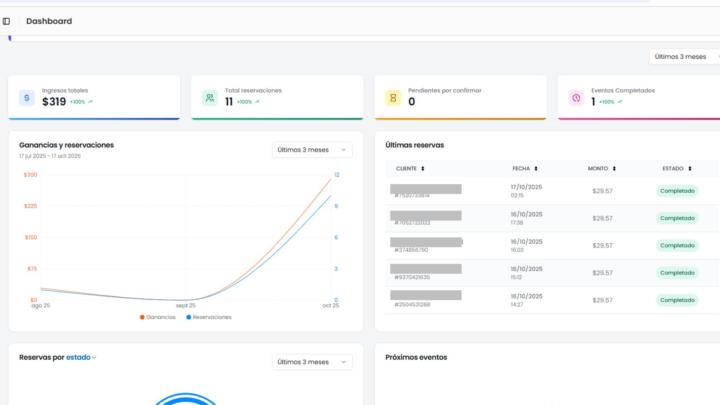Viewport: 720px width, 405px height.
Task: Sort reservations by Fecha column arrows
Action: pyautogui.click(x=536, y=169)
